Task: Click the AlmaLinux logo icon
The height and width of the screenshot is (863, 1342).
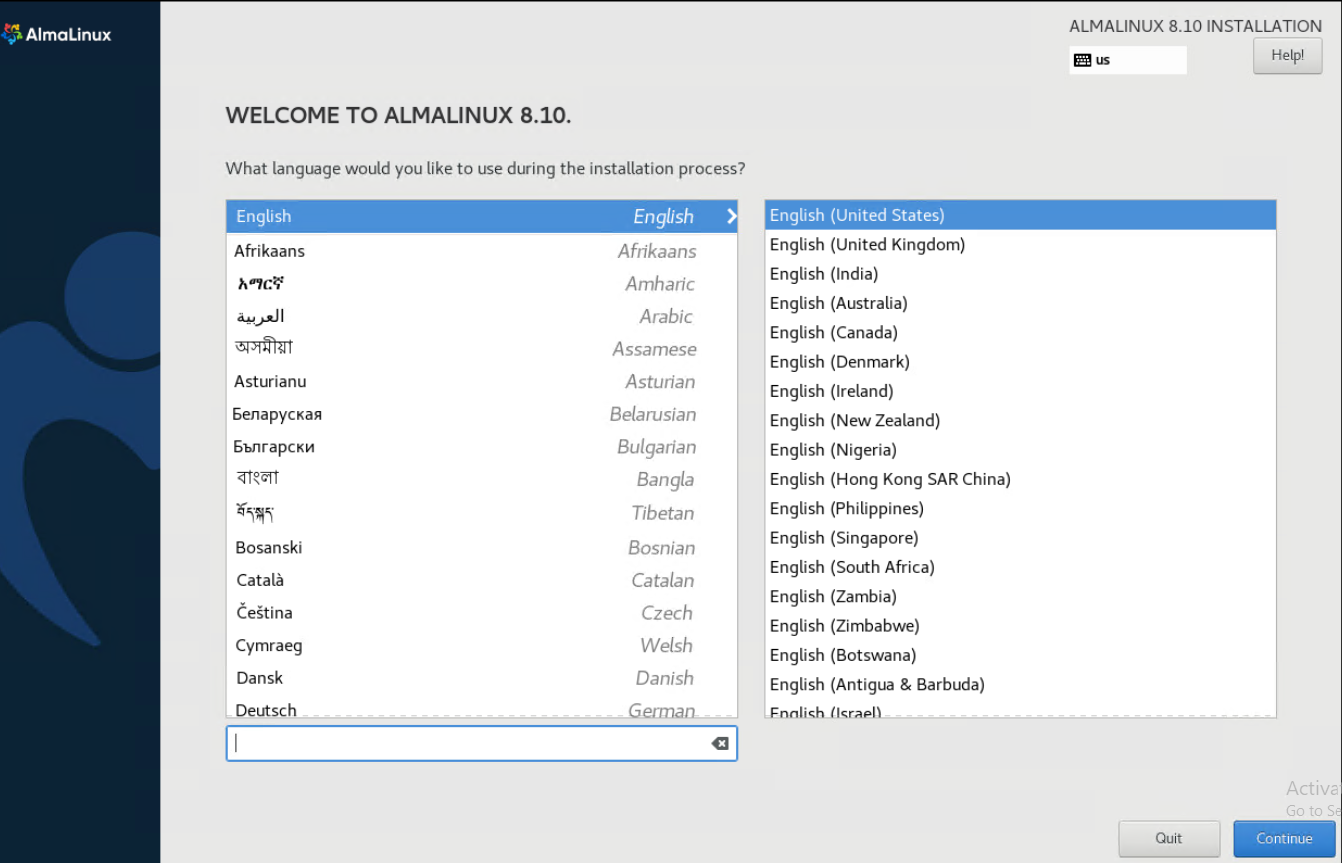Action: pos(13,35)
